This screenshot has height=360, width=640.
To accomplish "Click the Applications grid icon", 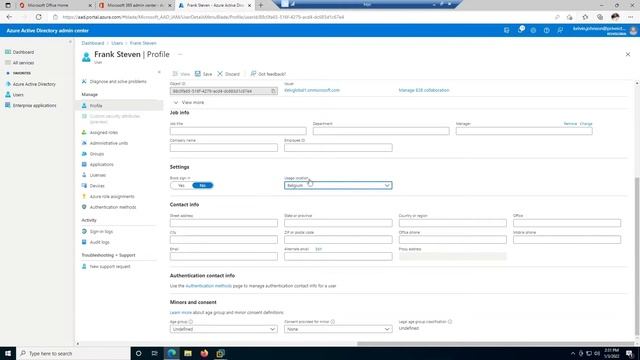I will click(x=84, y=164).
